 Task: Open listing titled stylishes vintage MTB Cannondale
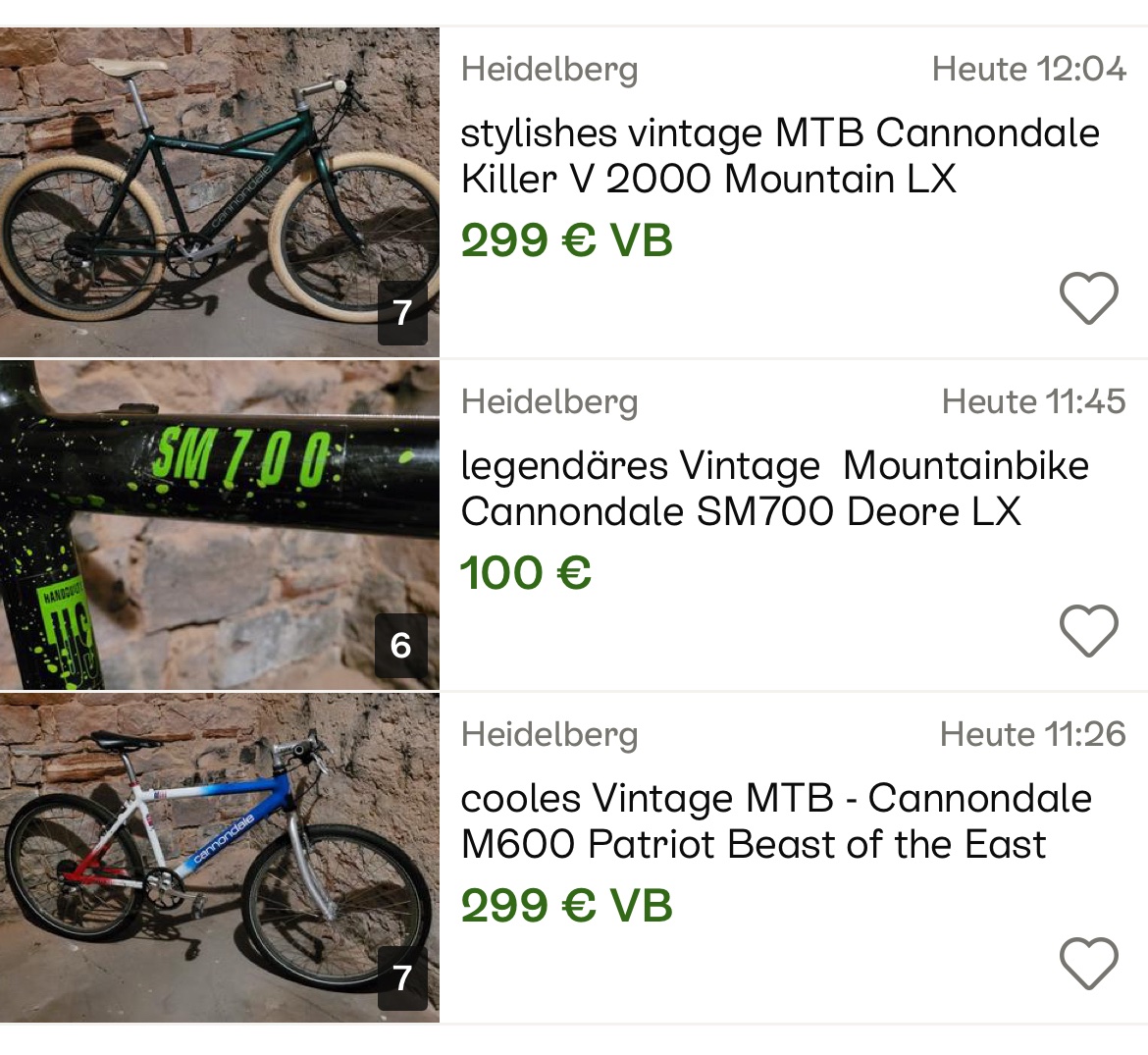tap(780, 156)
